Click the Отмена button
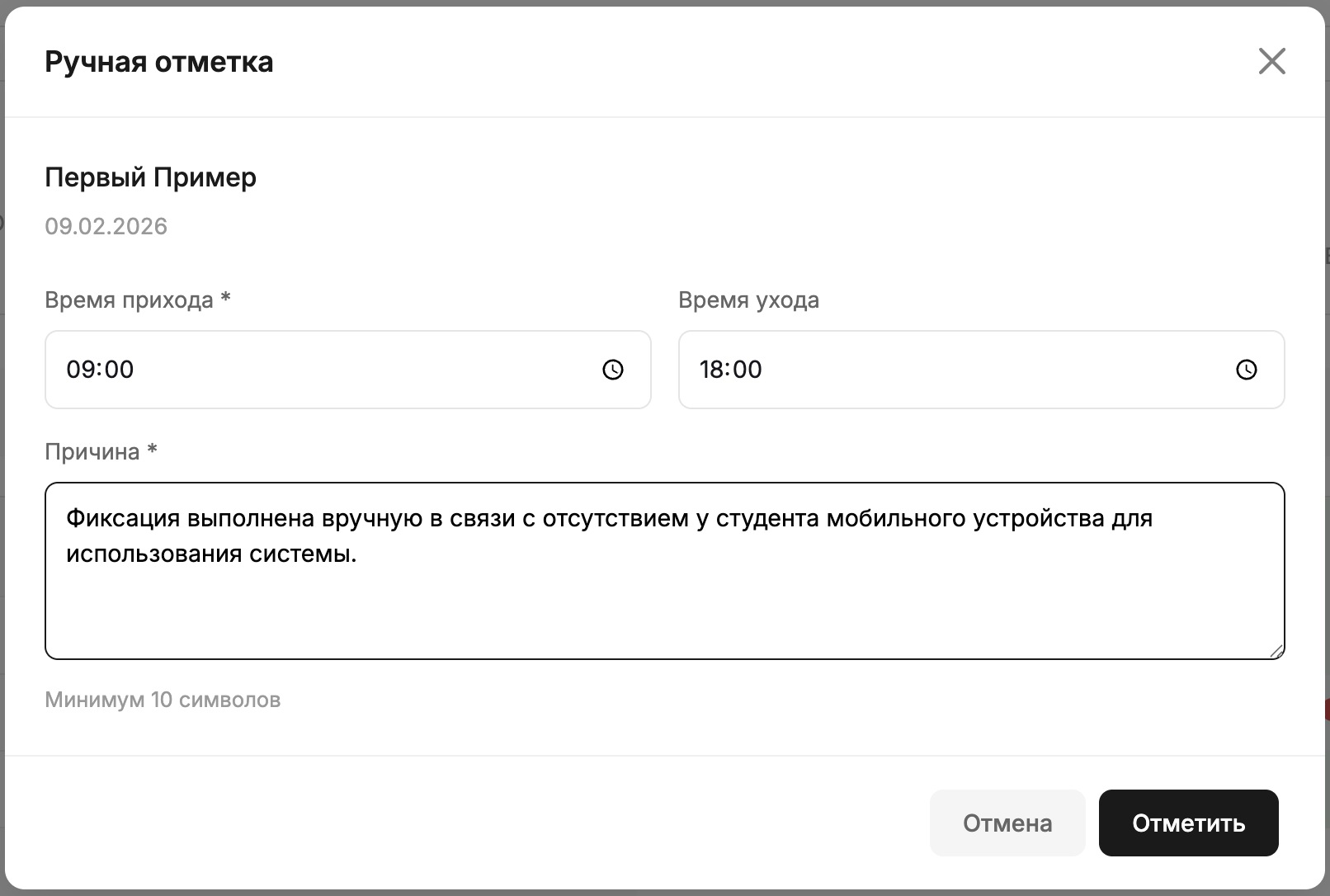The height and width of the screenshot is (896, 1330). [1007, 823]
